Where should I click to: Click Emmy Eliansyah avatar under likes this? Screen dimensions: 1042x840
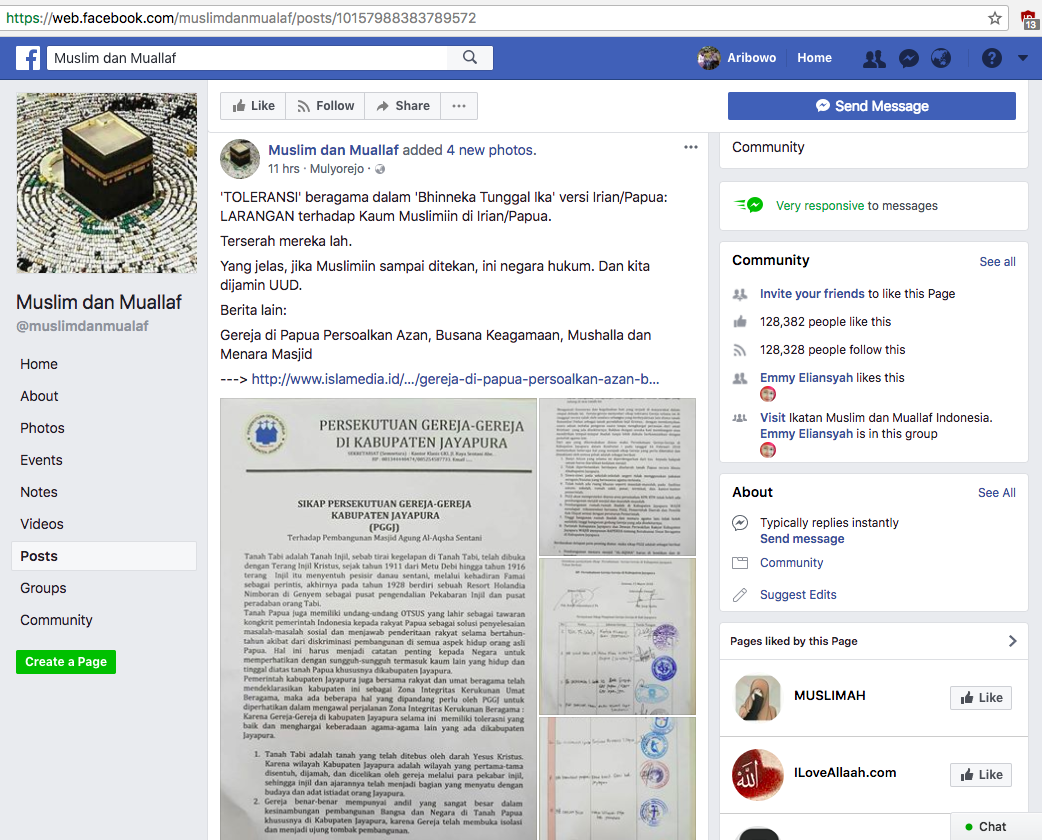tap(768, 395)
